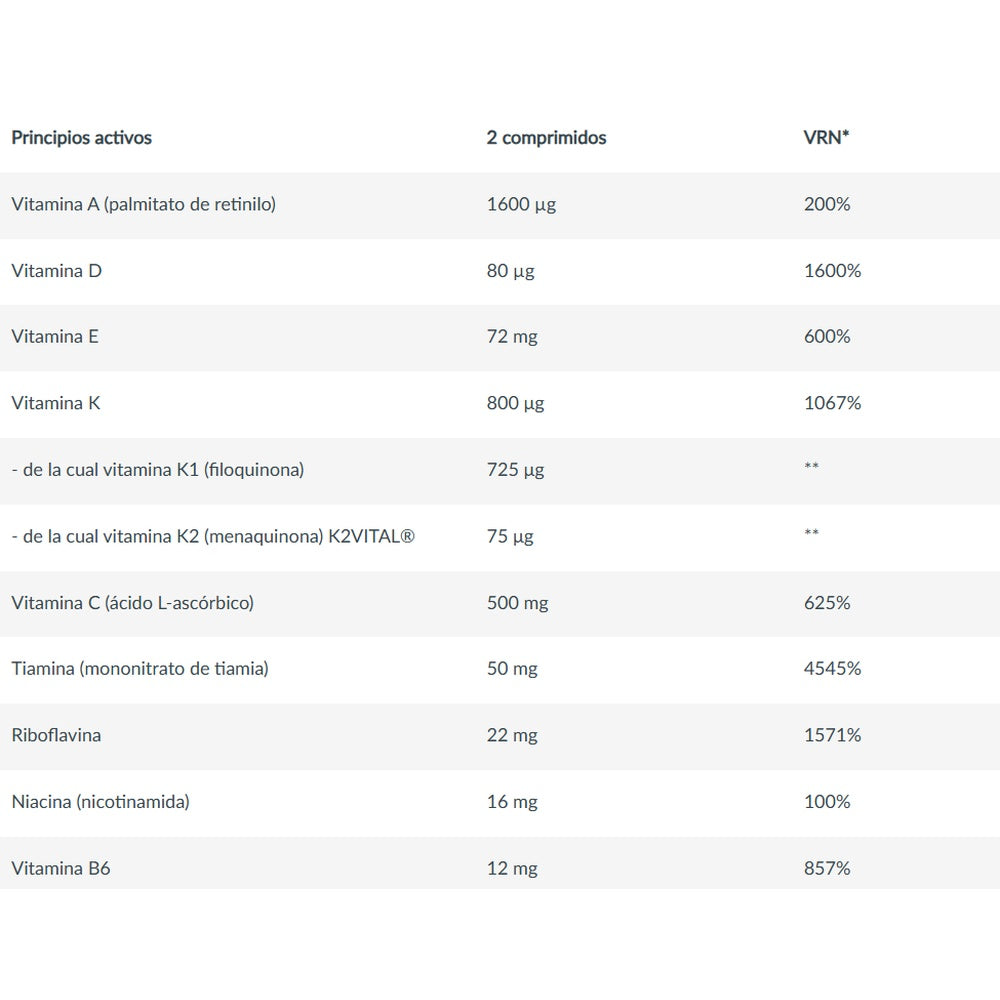Image resolution: width=1000 pixels, height=1000 pixels.
Task: Select the Vitamina D row label
Action: (x=56, y=270)
